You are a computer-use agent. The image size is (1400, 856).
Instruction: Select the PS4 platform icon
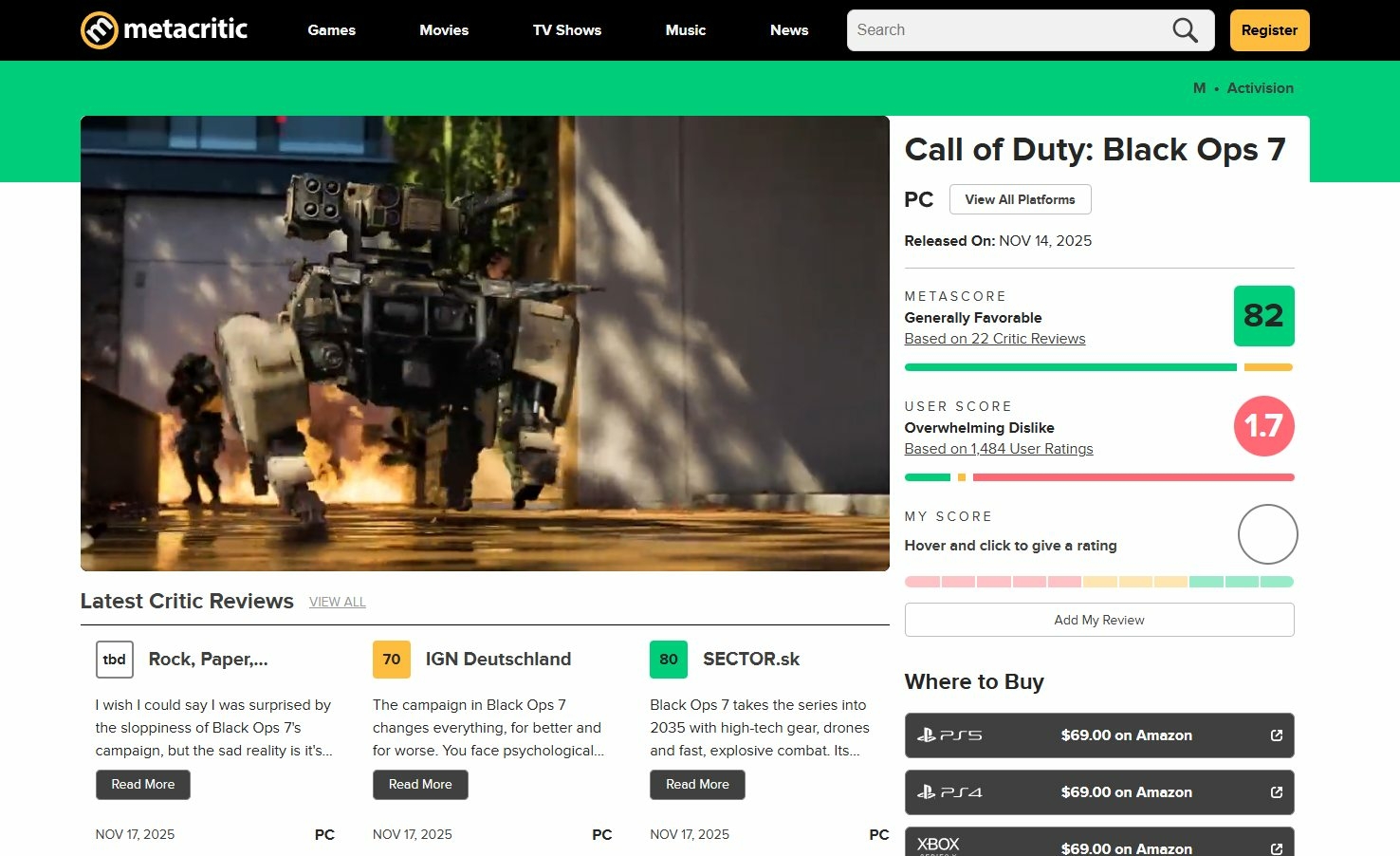[x=949, y=791]
